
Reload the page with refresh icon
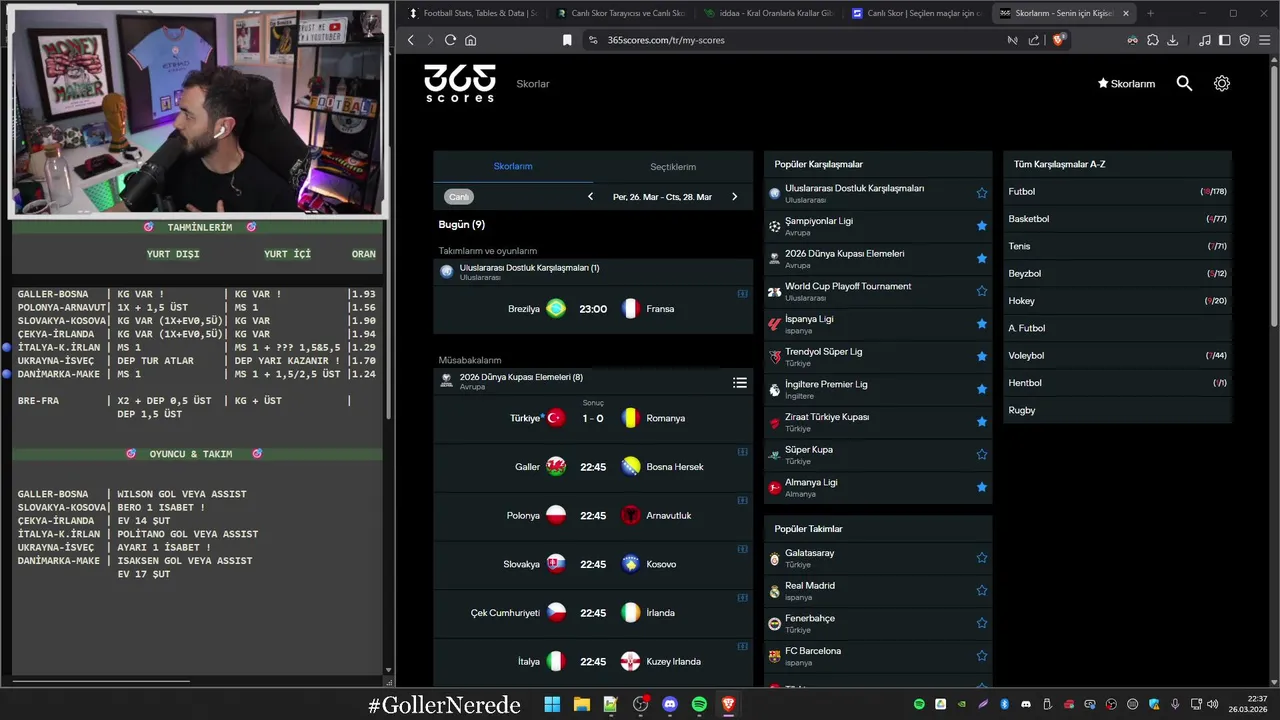(450, 40)
